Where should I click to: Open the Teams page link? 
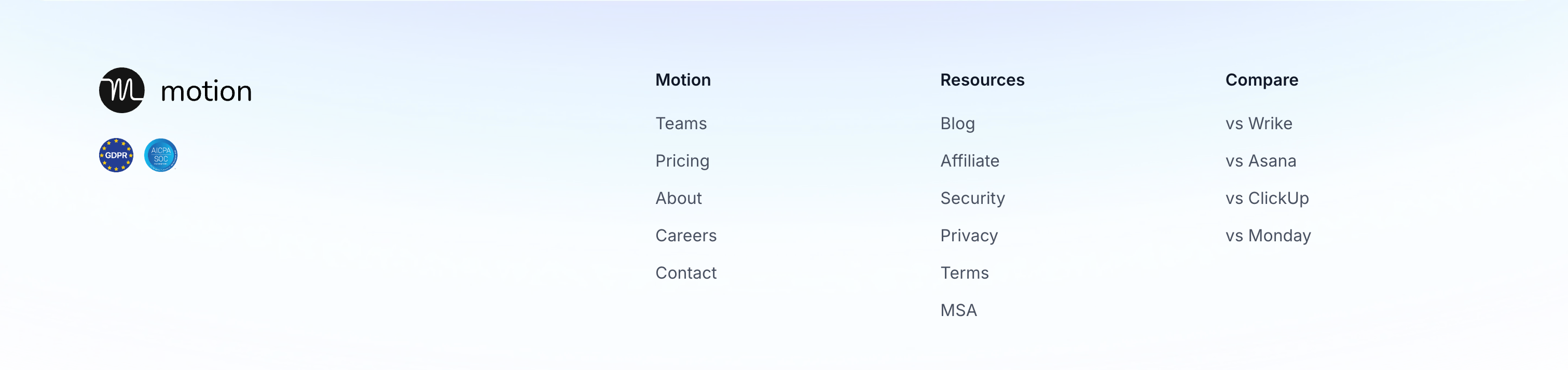coord(681,124)
